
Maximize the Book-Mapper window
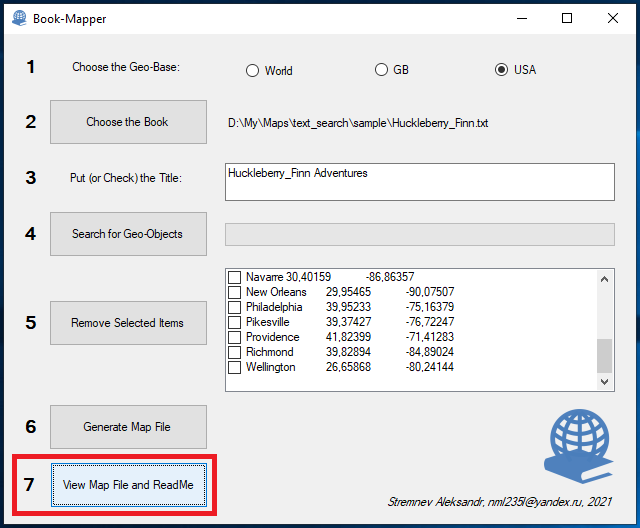[x=567, y=18]
